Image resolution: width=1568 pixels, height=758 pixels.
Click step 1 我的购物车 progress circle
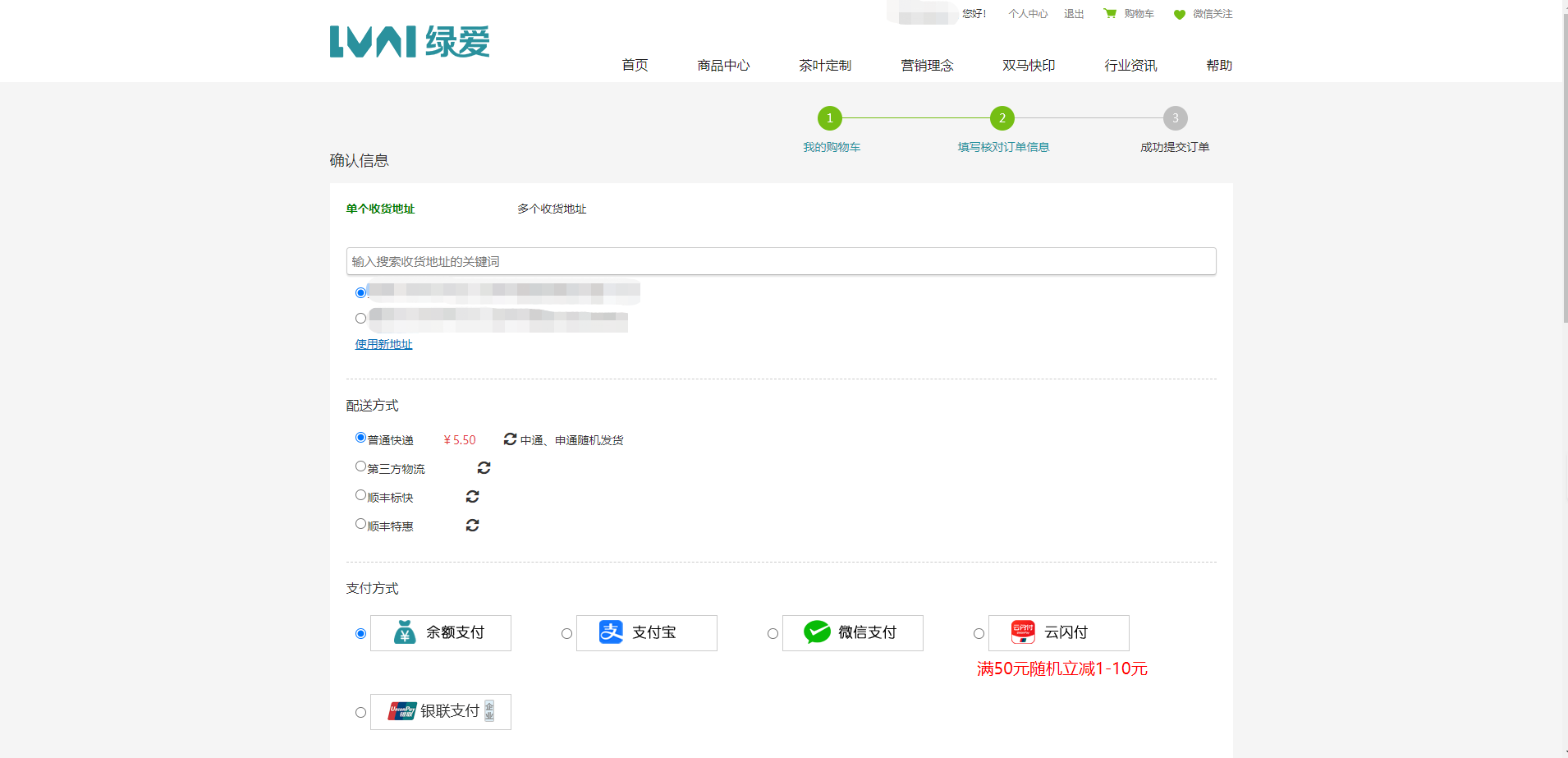click(x=830, y=118)
